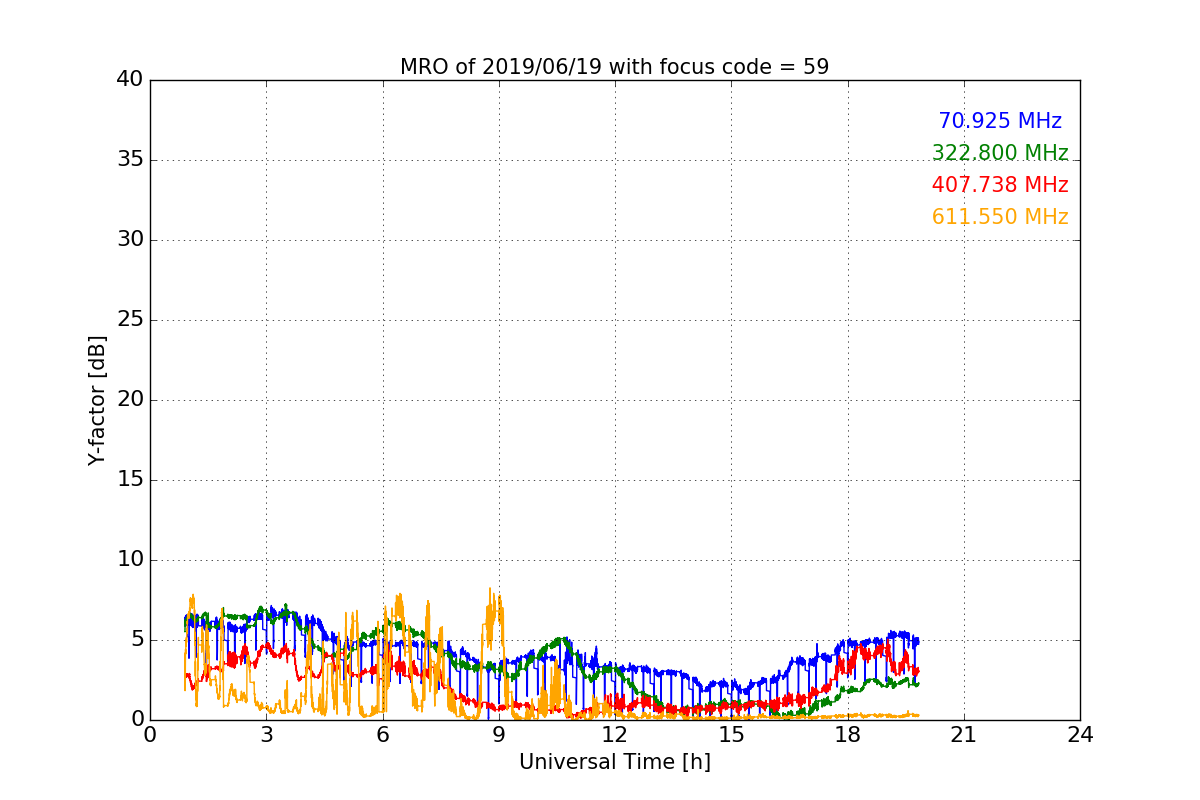Select the 407.738 MHz legend label

tap(1000, 185)
